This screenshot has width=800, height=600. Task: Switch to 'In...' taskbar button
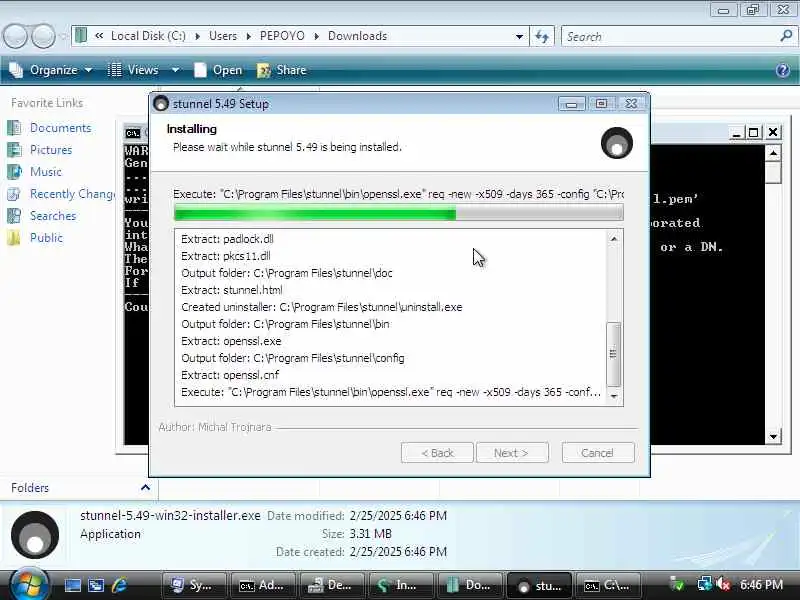pyautogui.click(x=402, y=586)
